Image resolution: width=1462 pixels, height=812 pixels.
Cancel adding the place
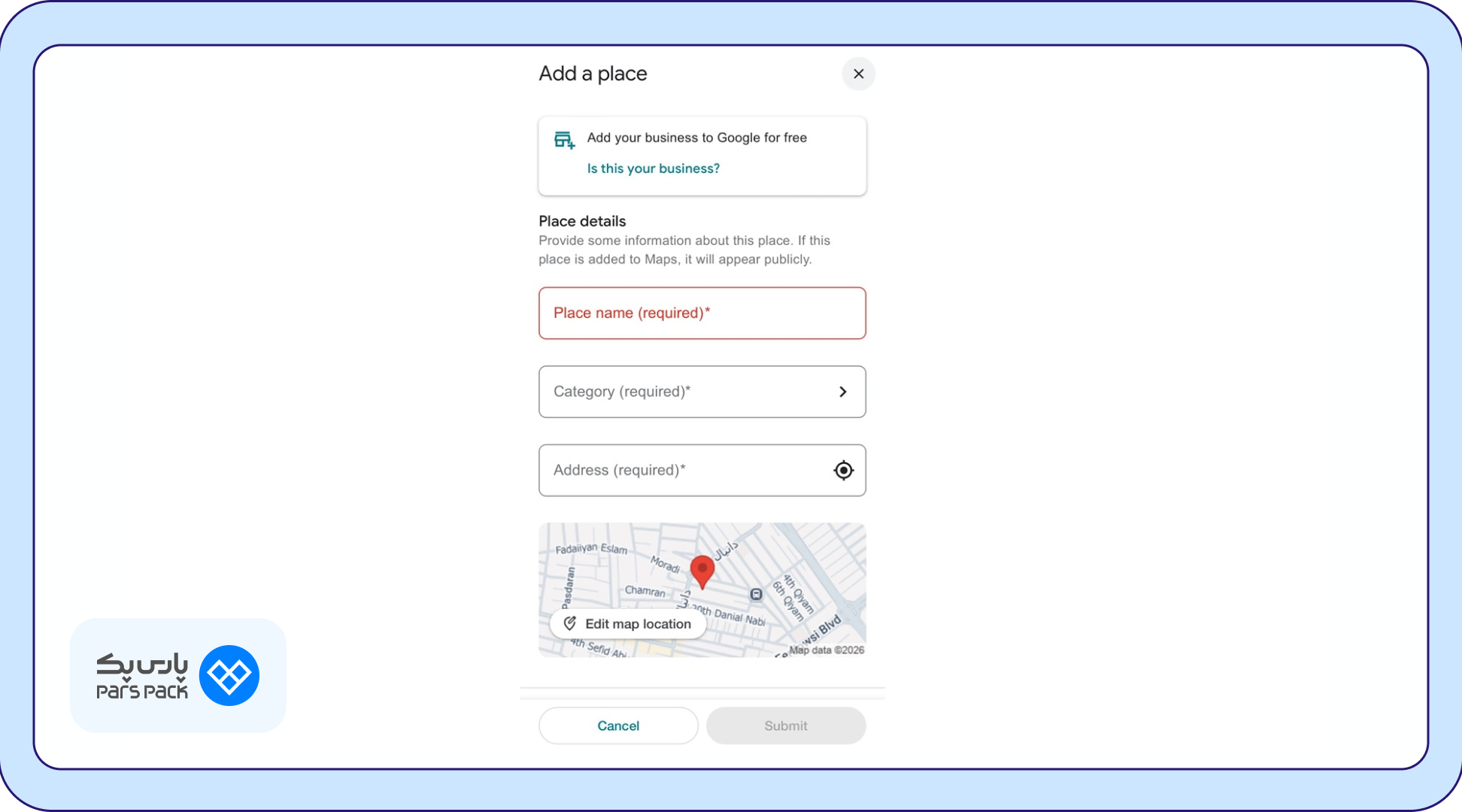pos(618,726)
